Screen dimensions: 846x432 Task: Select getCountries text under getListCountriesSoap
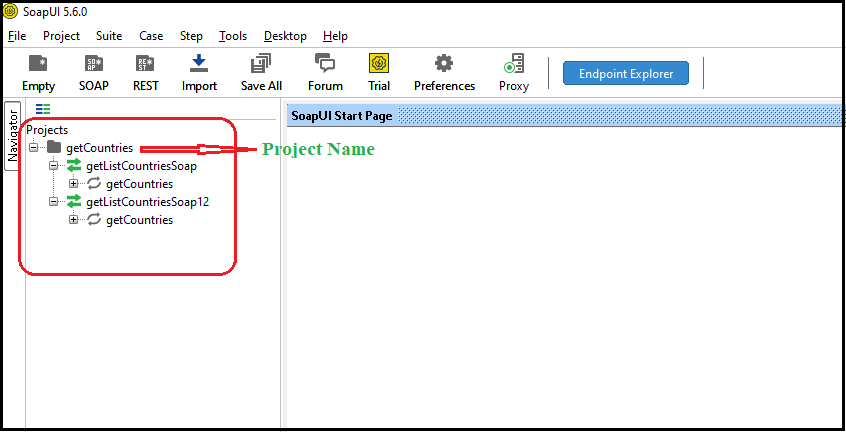coord(140,184)
